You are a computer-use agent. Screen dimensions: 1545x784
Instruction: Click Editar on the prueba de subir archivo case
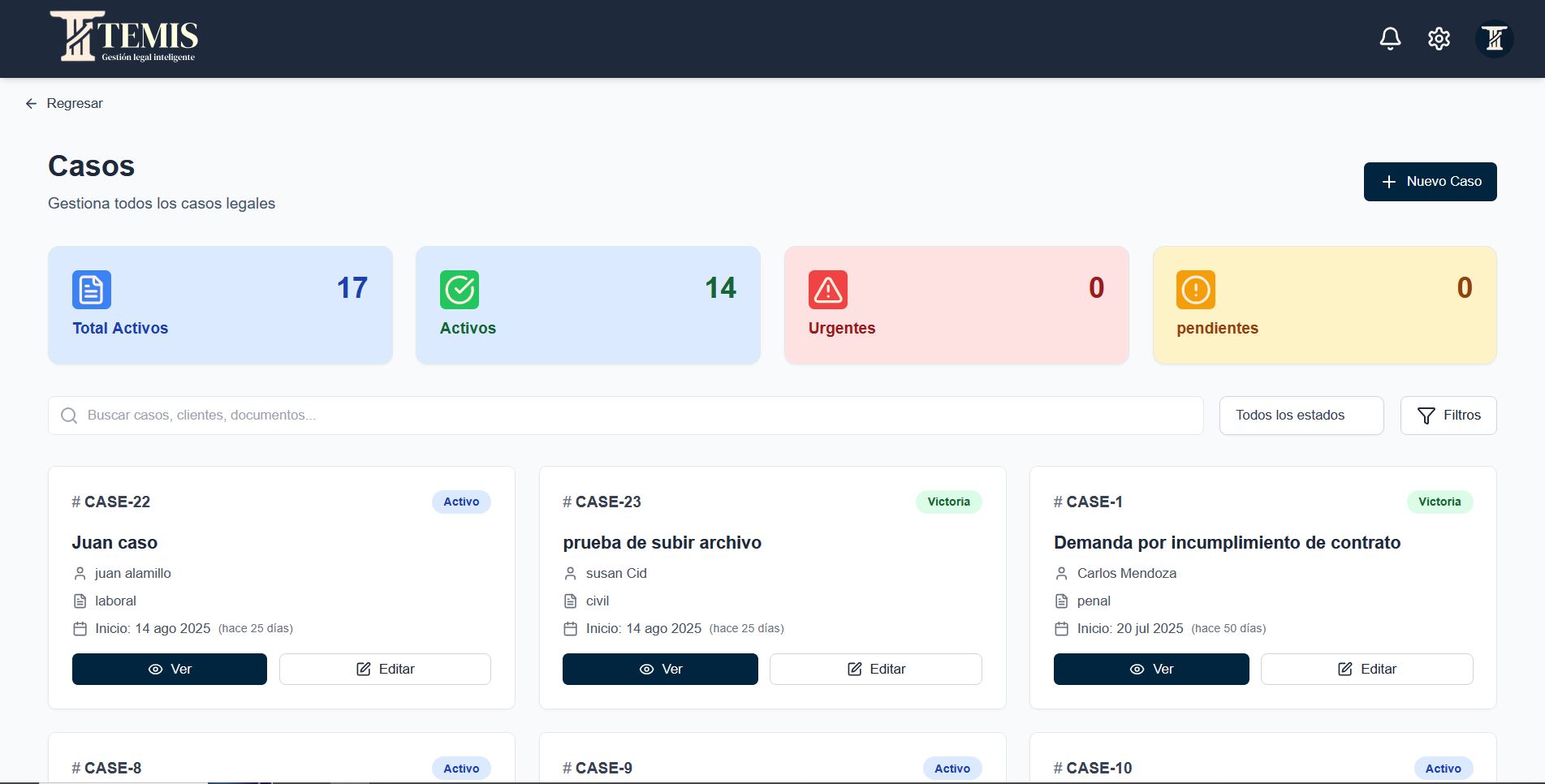click(875, 669)
